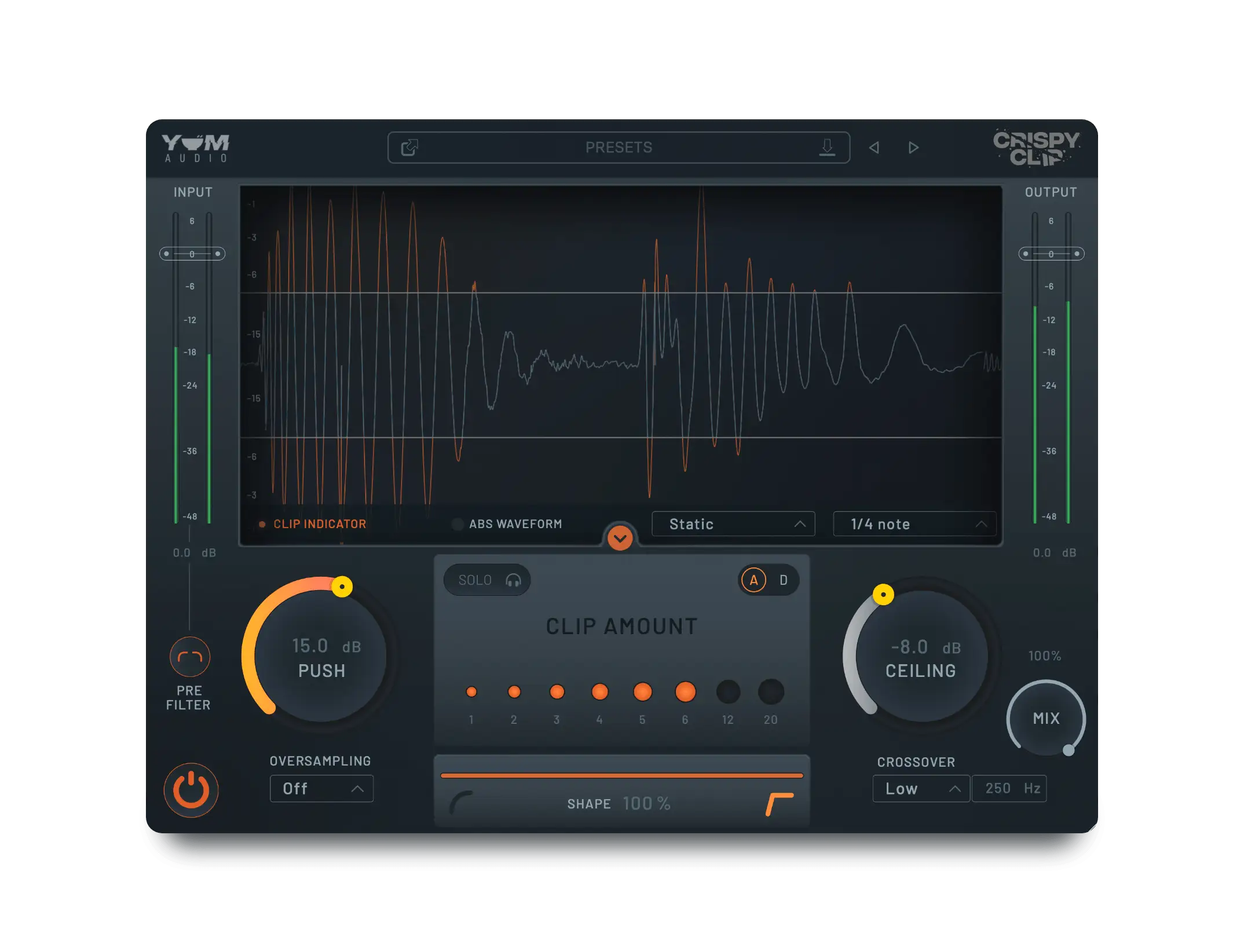Image resolution: width=1244 pixels, height=952 pixels.
Task: Click the preset save download icon
Action: point(827,148)
